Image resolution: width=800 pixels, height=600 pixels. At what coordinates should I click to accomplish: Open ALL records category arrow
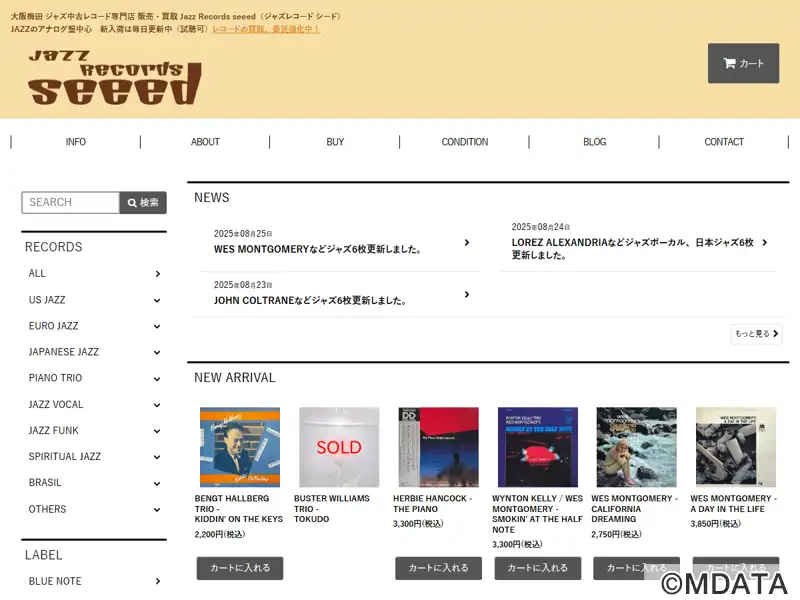click(158, 274)
